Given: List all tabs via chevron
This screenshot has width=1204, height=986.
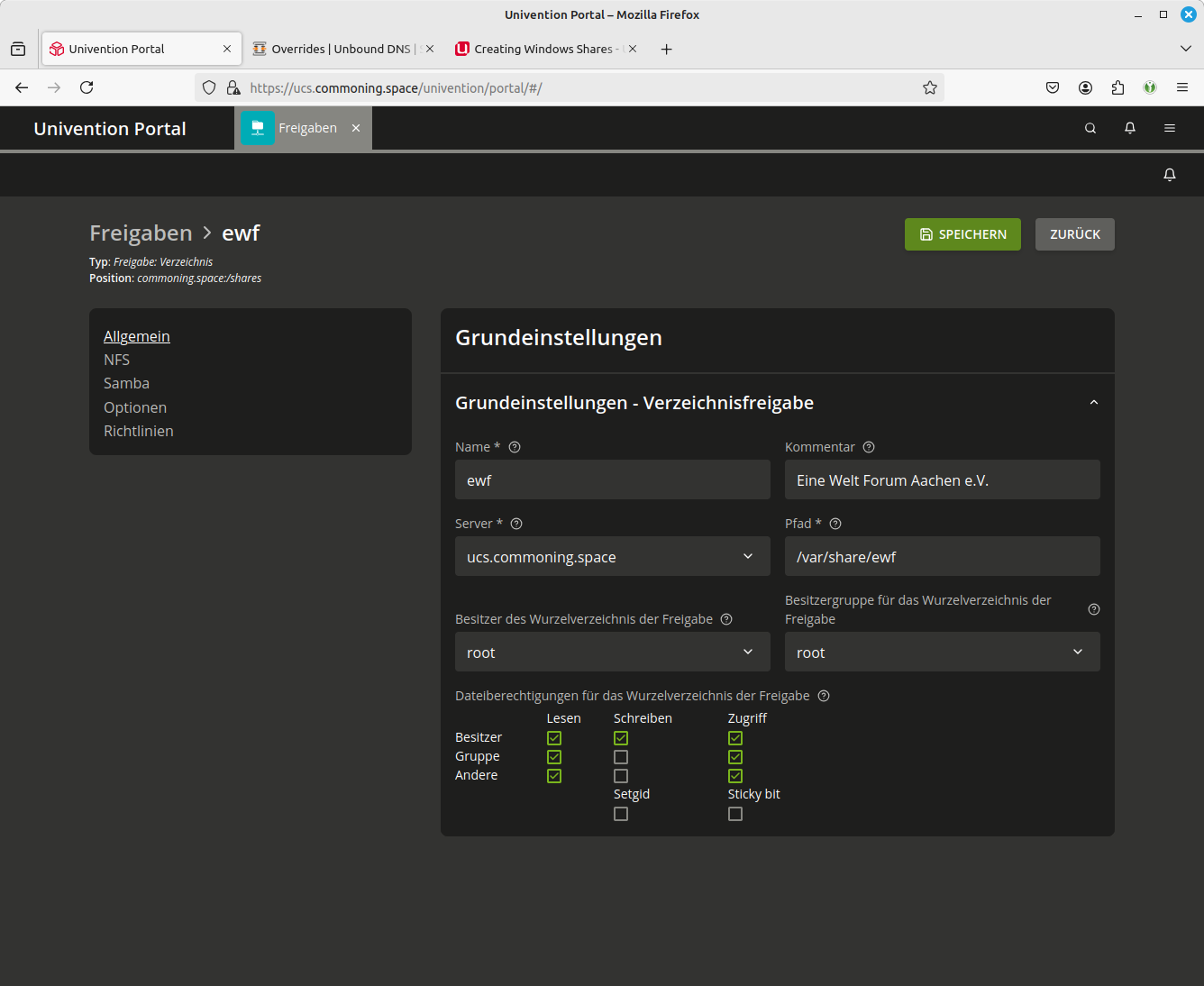Looking at the screenshot, I should coord(1186,49).
